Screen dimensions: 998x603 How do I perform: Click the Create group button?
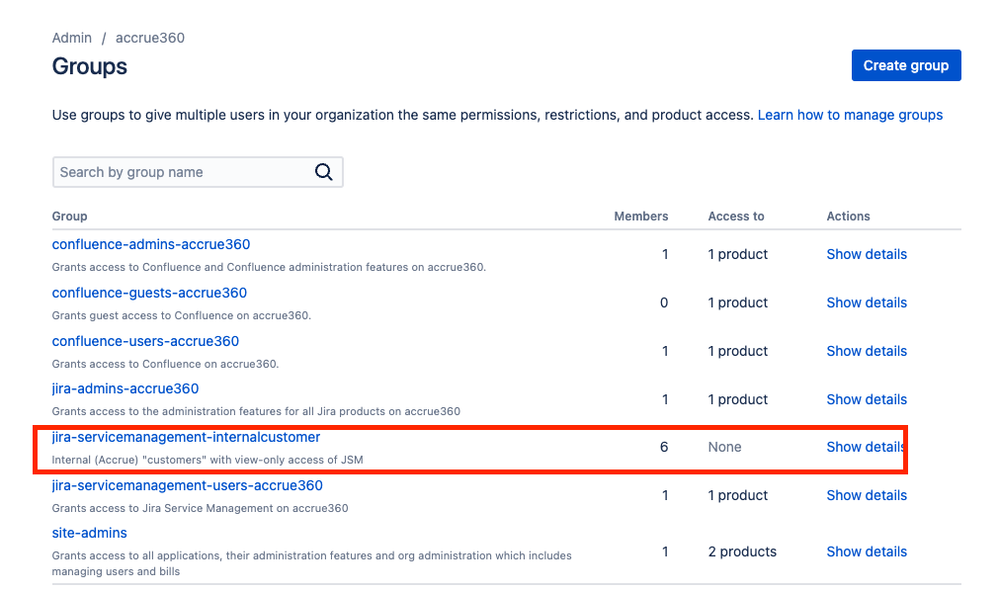pyautogui.click(x=906, y=66)
